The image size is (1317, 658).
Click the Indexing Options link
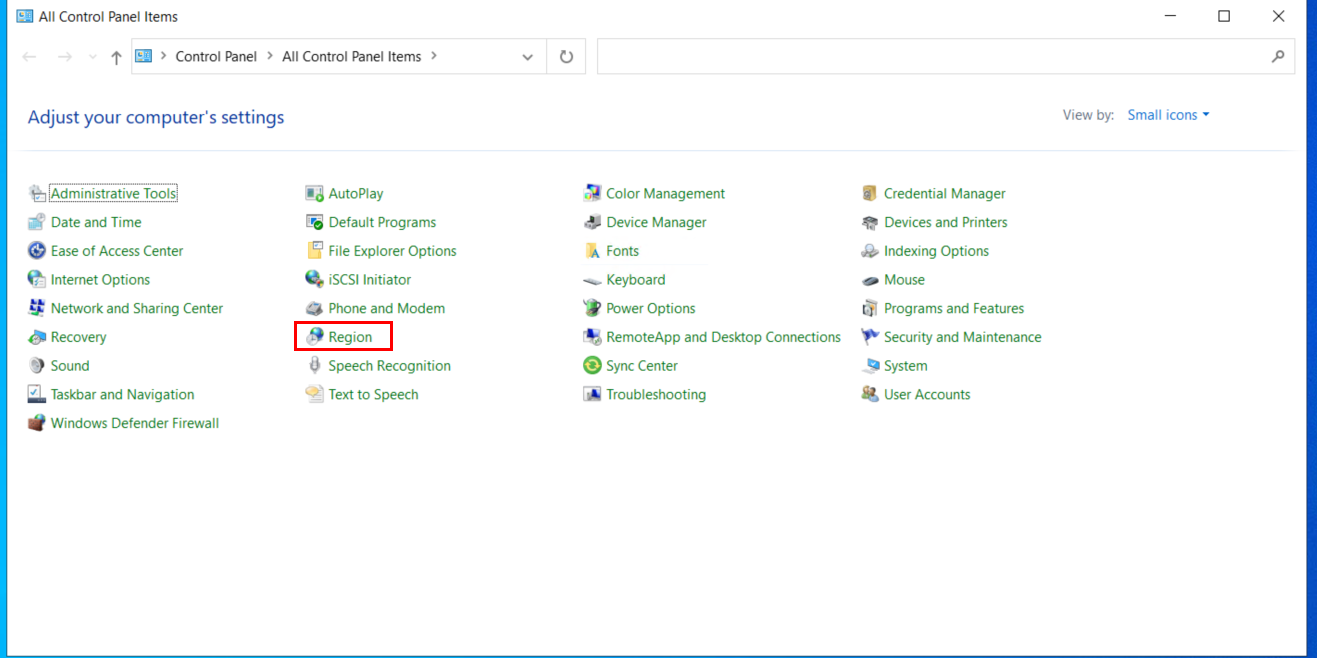(936, 251)
